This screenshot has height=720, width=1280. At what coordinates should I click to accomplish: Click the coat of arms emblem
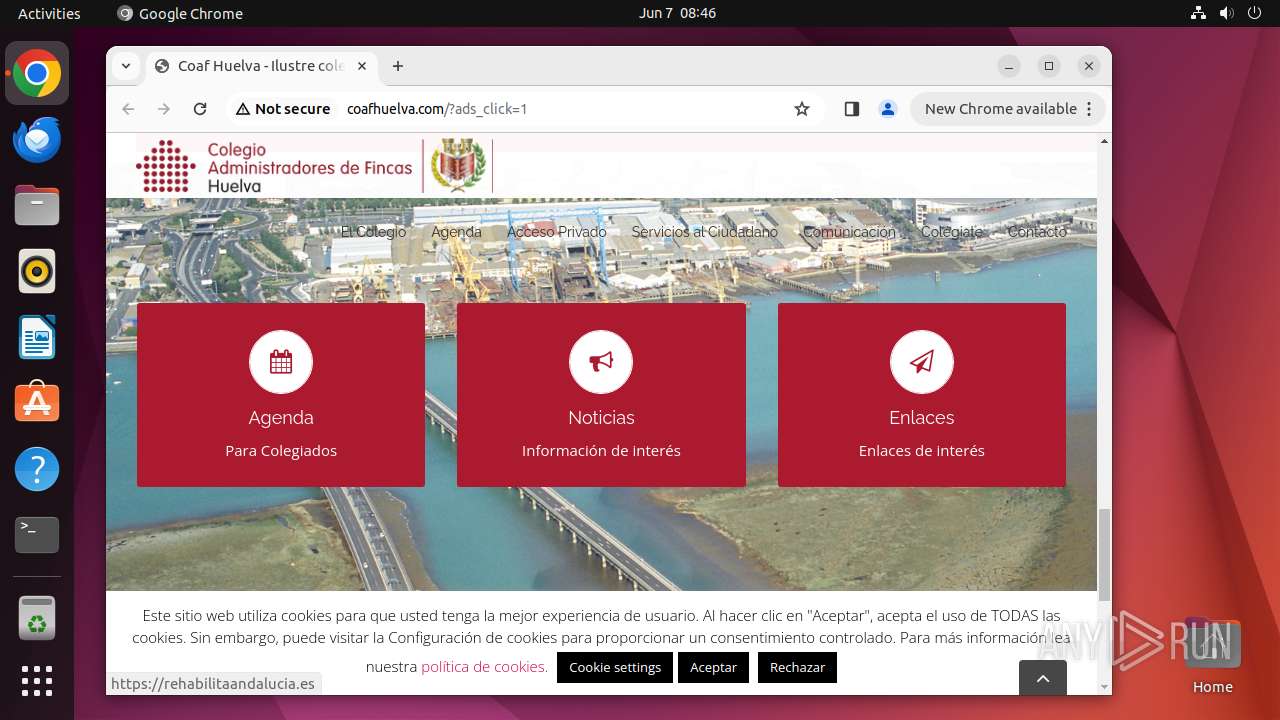coord(458,165)
